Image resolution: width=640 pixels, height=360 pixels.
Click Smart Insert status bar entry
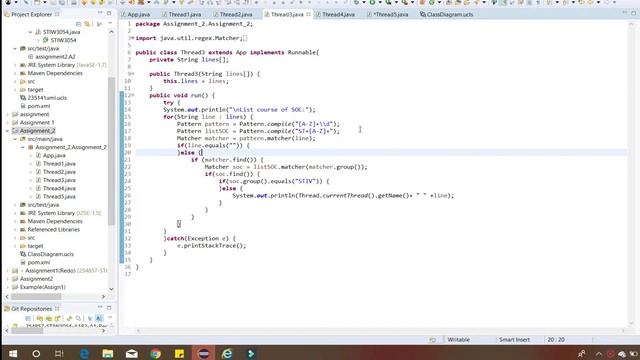click(x=514, y=340)
